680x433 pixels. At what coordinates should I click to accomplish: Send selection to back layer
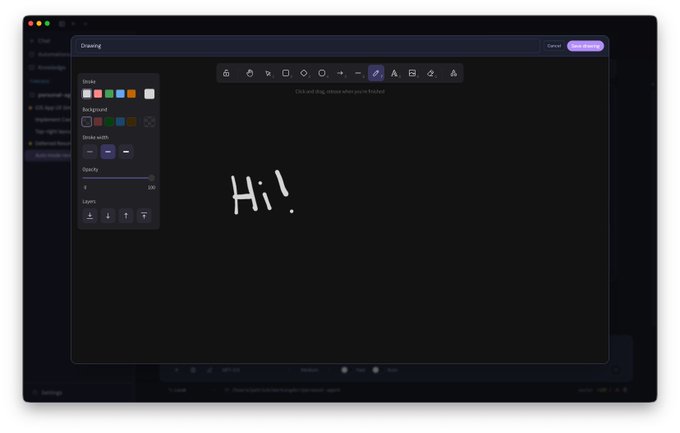click(90, 216)
